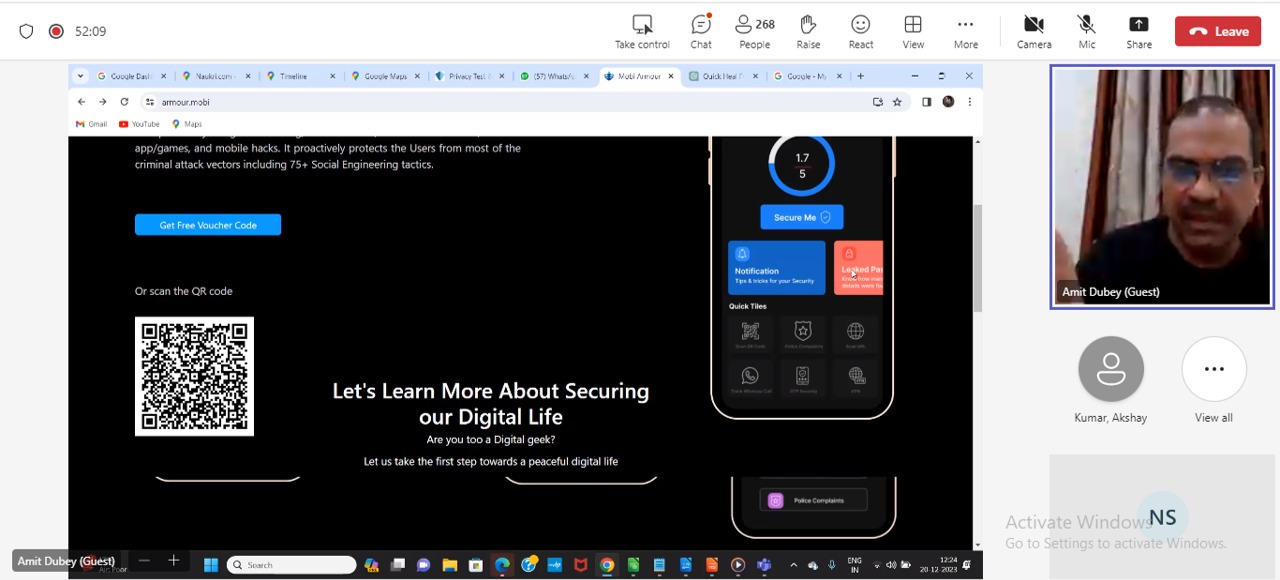Viewport: 1280px width, 580px height.
Task: Go forward in the browser
Action: point(102,102)
